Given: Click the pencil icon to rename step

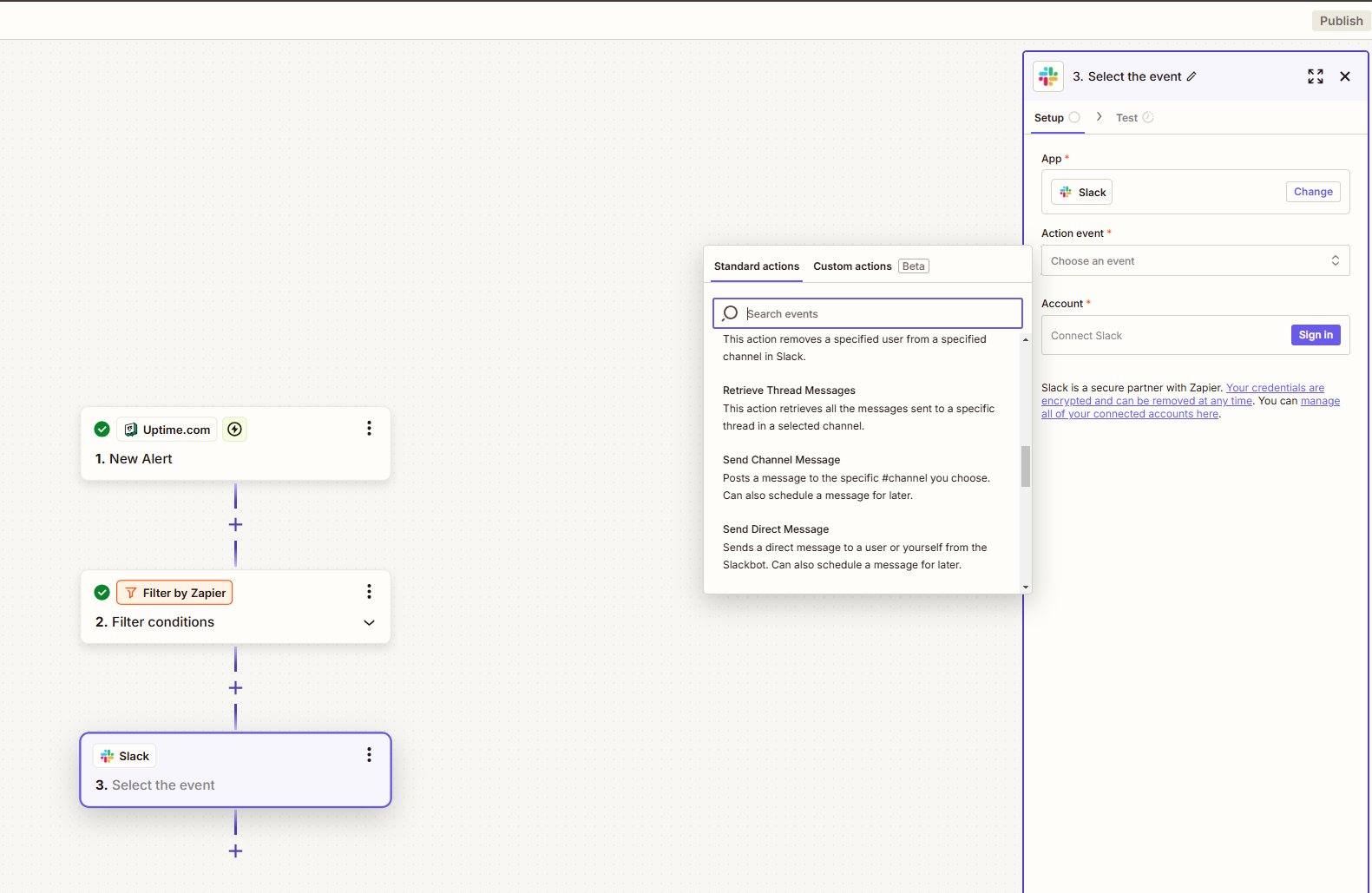Looking at the screenshot, I should (x=1191, y=76).
